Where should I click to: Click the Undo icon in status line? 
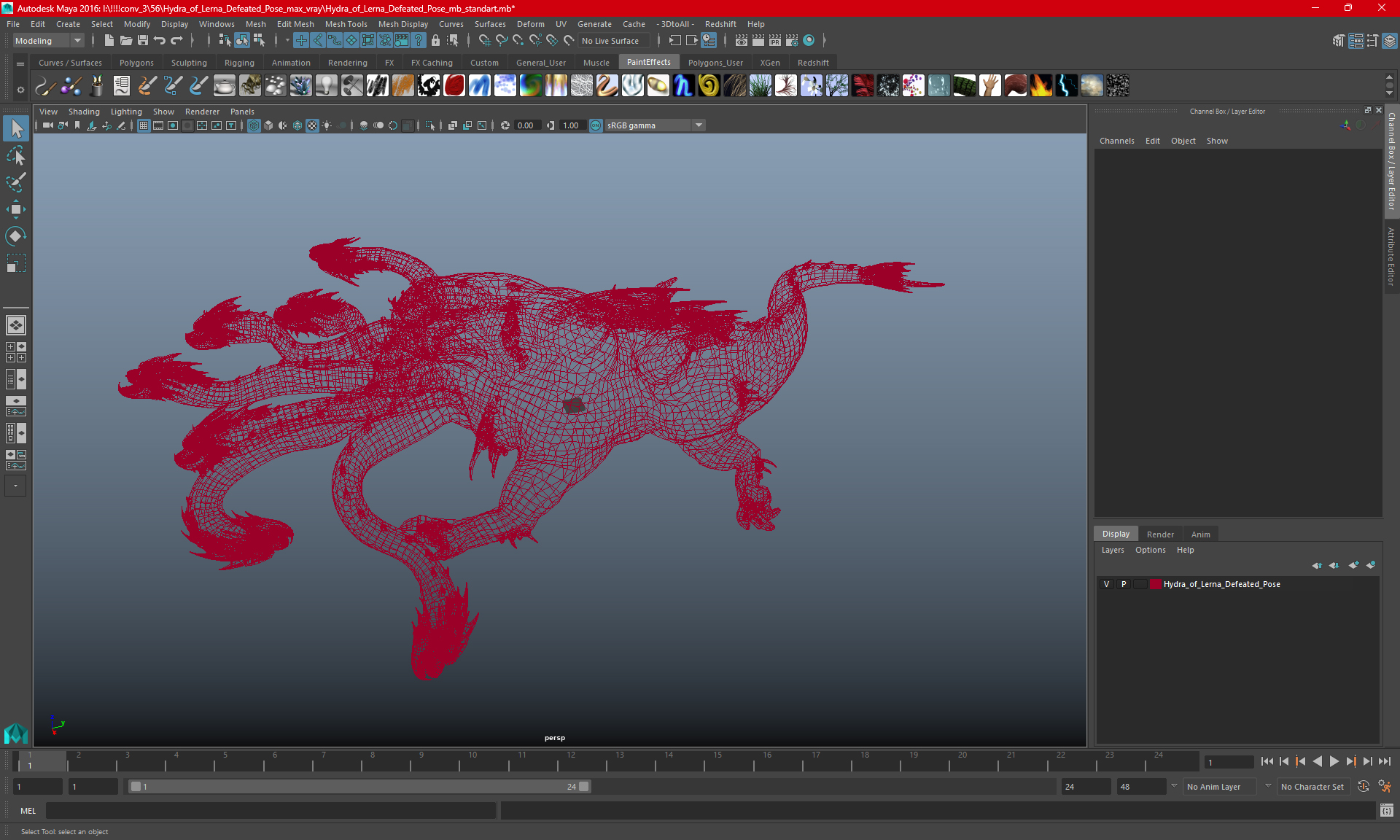point(160,41)
